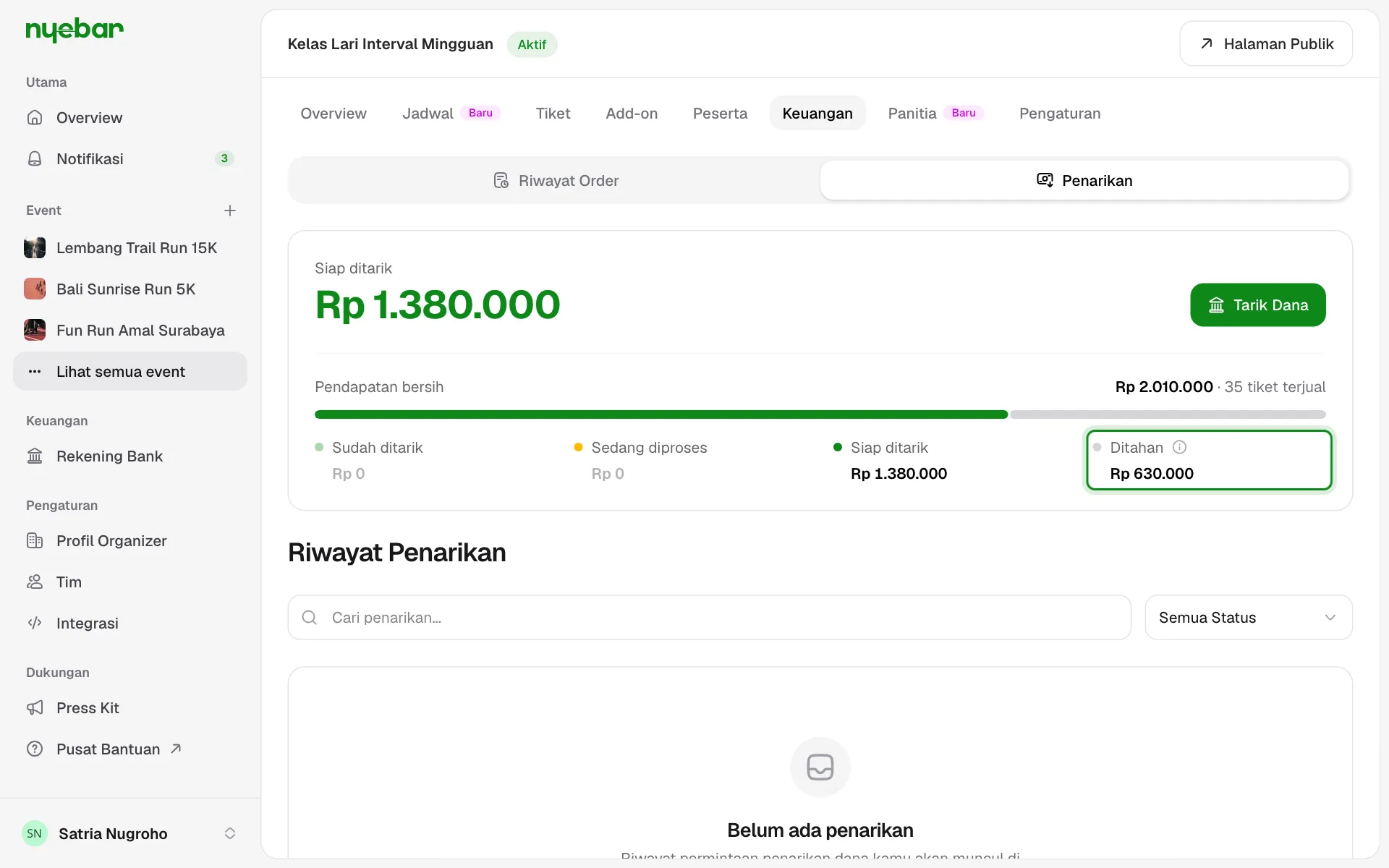
Task: Switch to Riwayat Order segment
Action: click(x=556, y=181)
